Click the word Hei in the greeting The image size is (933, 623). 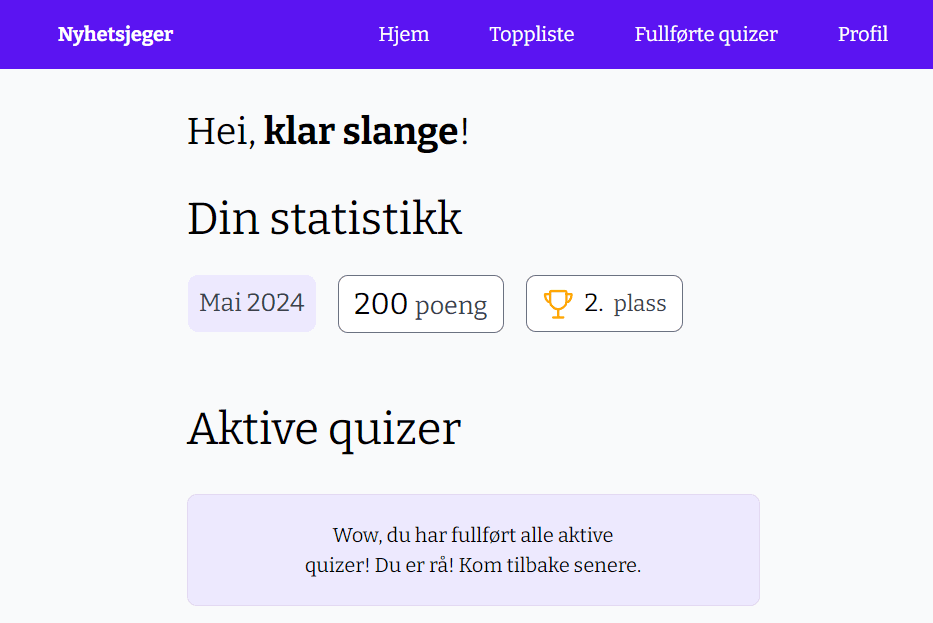(x=219, y=131)
